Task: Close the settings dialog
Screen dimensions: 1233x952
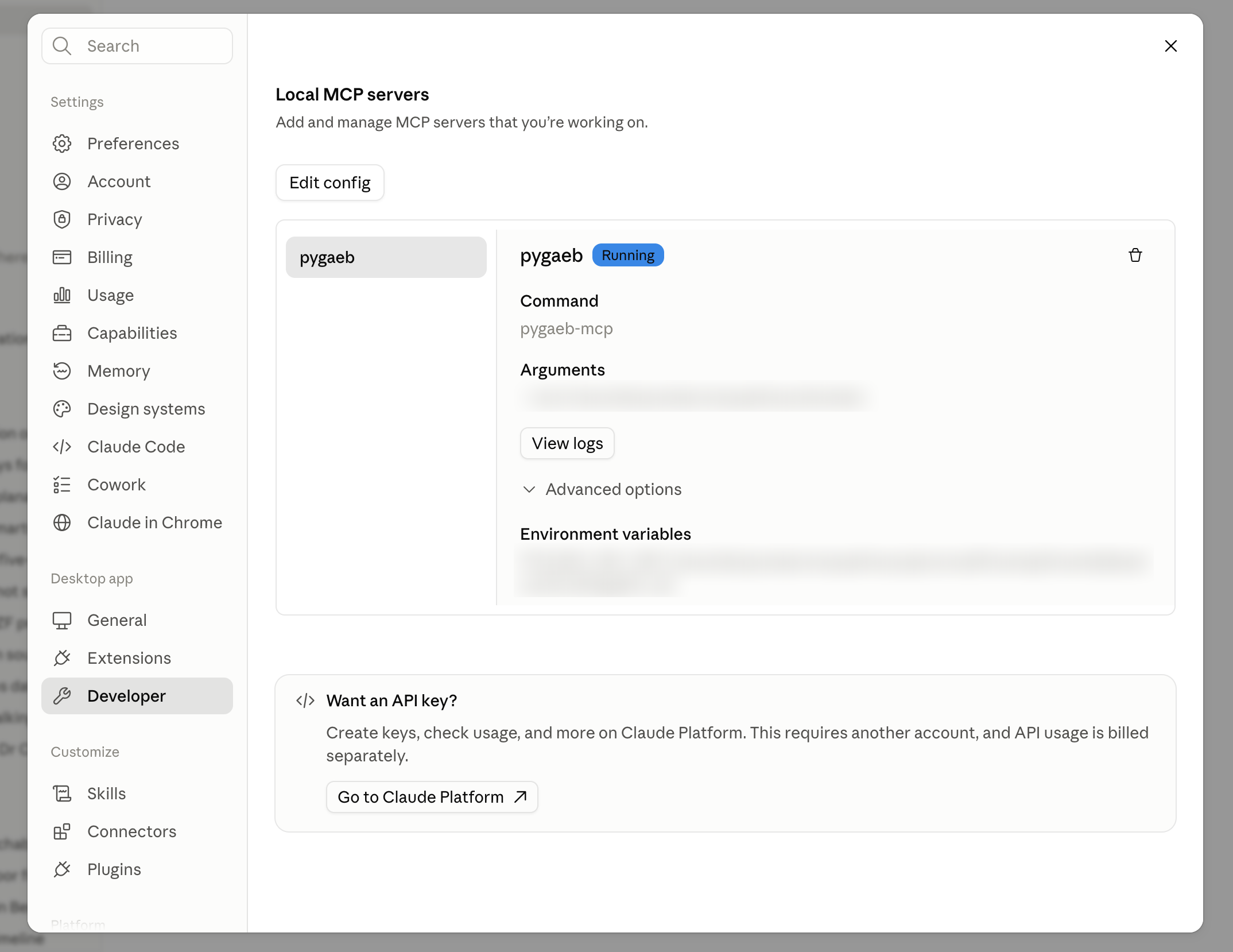Action: click(1171, 46)
